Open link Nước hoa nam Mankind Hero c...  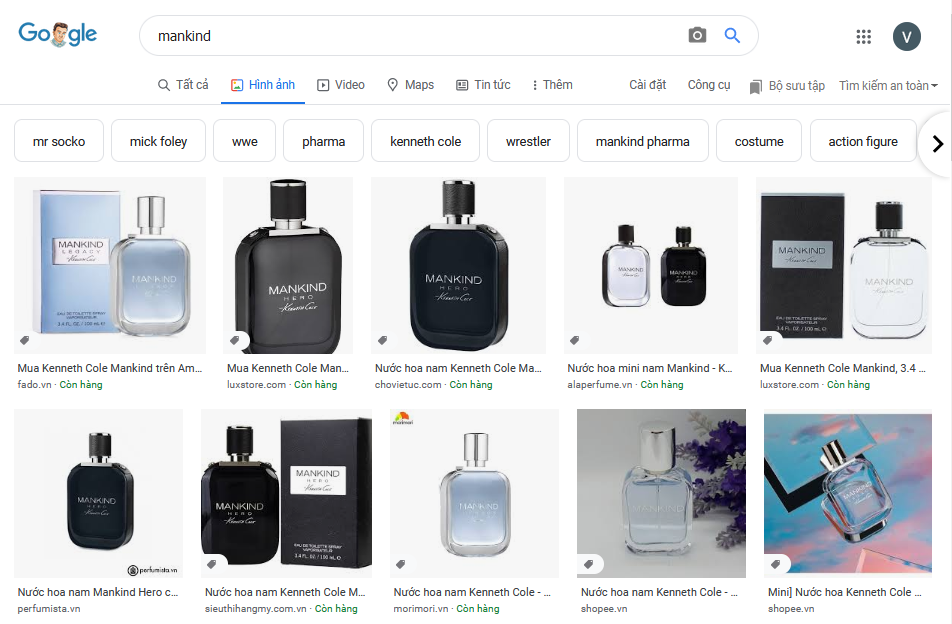click(98, 592)
